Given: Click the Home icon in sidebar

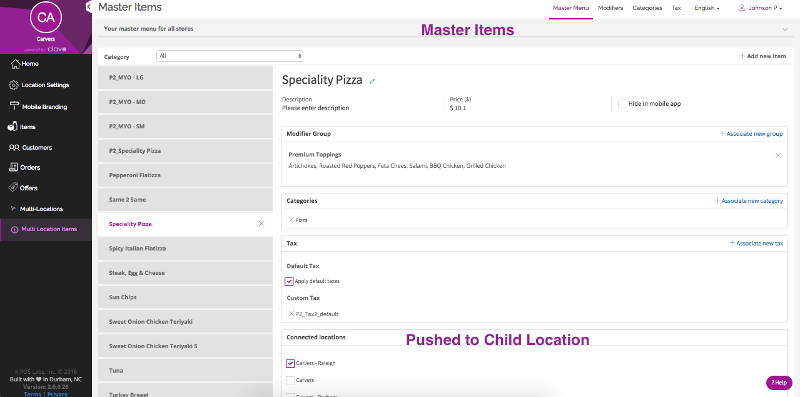Looking at the screenshot, I should (x=15, y=64).
